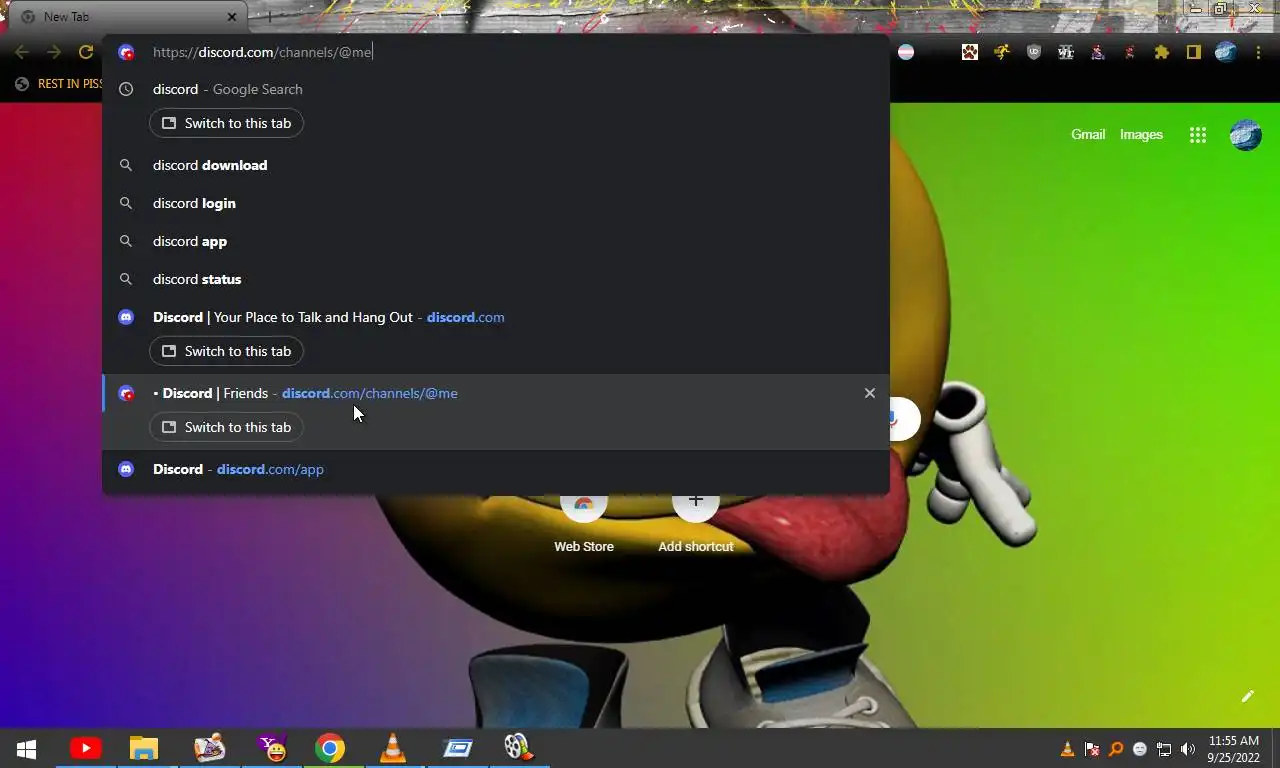The width and height of the screenshot is (1280, 768).
Task: Open the Windows Start menu
Action: click(26, 748)
